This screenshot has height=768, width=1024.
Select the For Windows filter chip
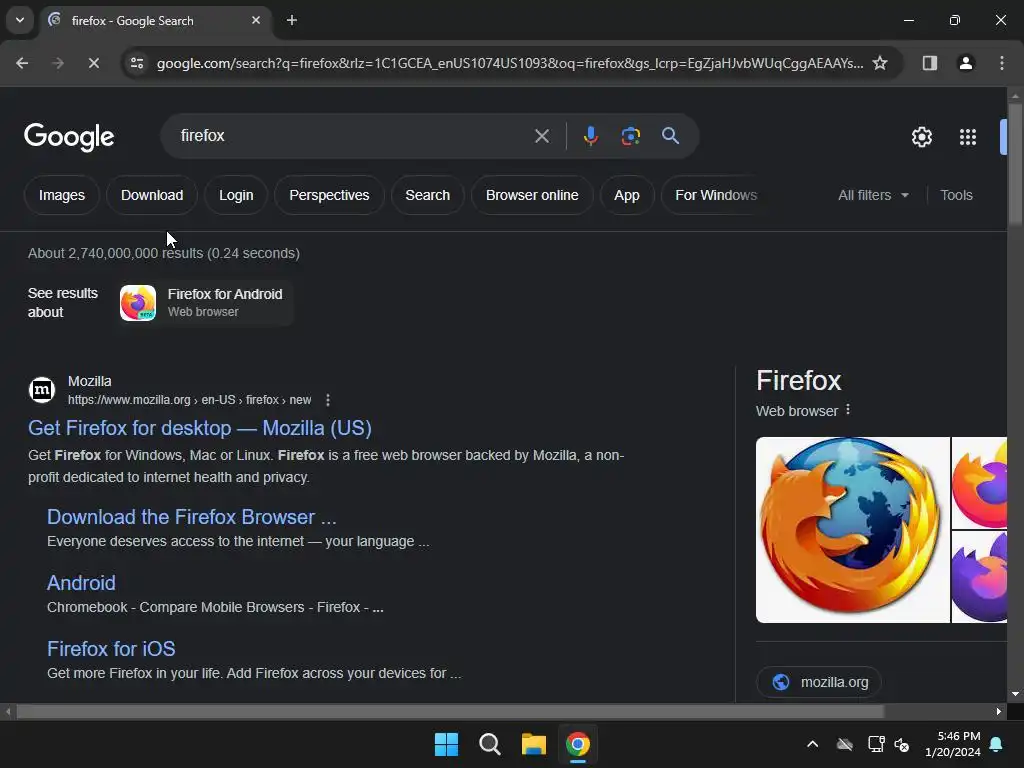[716, 195]
